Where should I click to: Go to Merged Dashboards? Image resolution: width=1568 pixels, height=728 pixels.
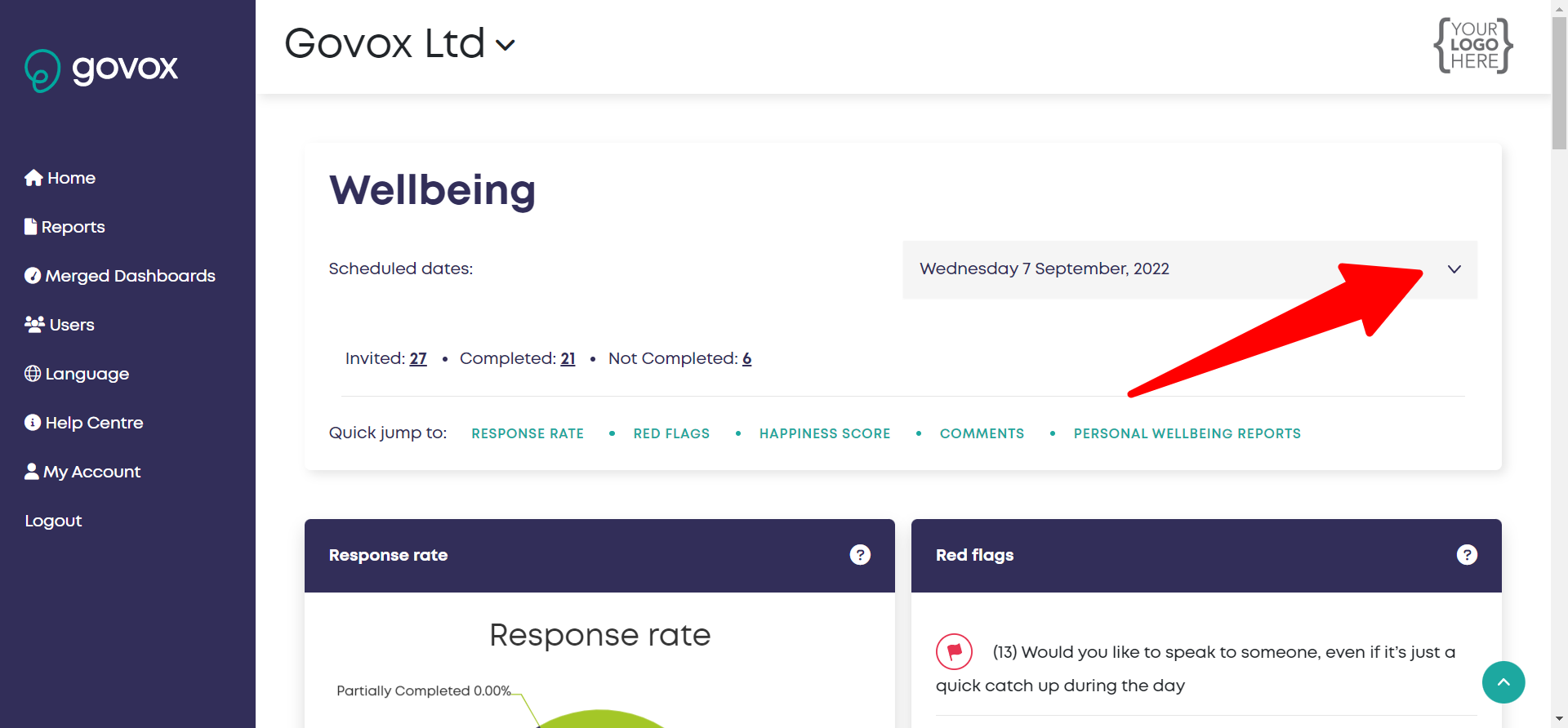tap(120, 276)
